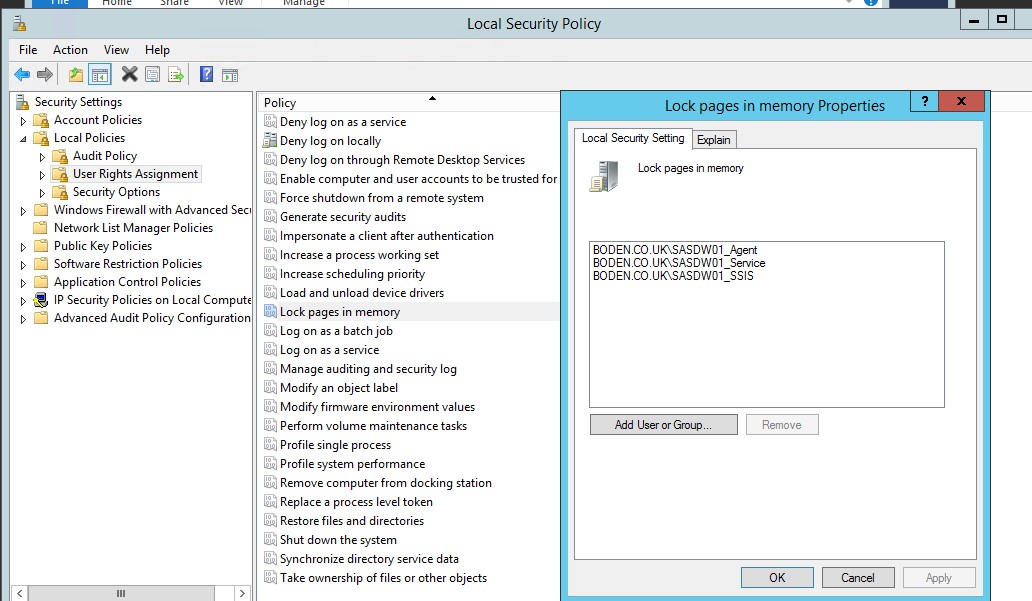Select Take ownership of files or other objects
Screen dimensions: 1032x601
(x=383, y=577)
